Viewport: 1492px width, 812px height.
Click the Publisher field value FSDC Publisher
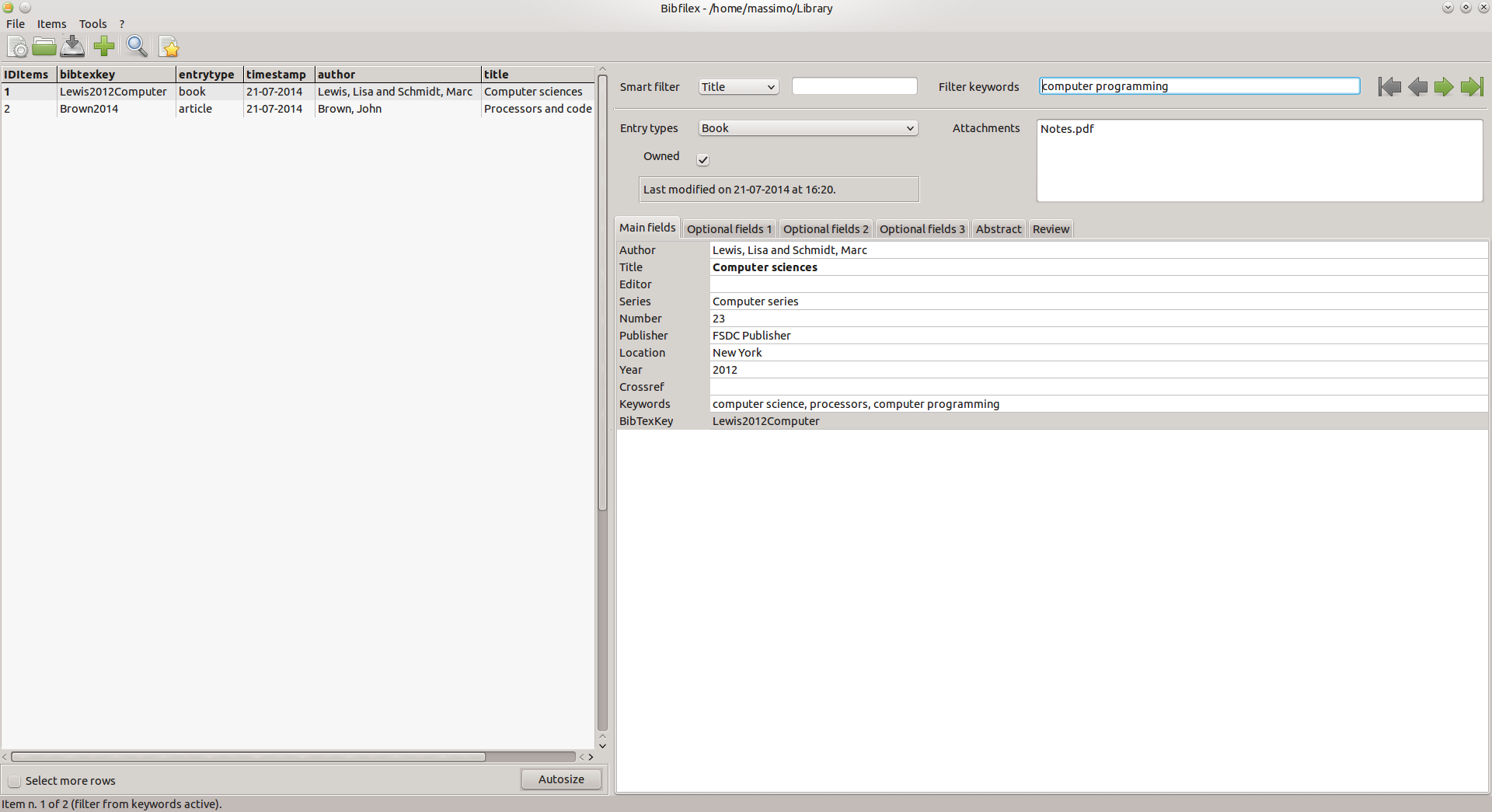pyautogui.click(x=1099, y=336)
